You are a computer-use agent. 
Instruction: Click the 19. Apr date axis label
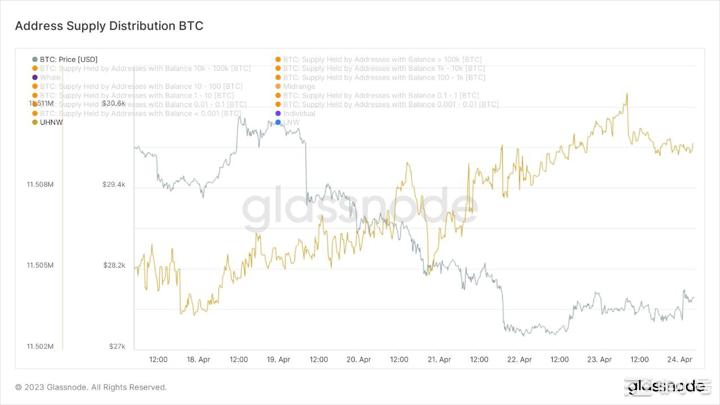pos(278,359)
